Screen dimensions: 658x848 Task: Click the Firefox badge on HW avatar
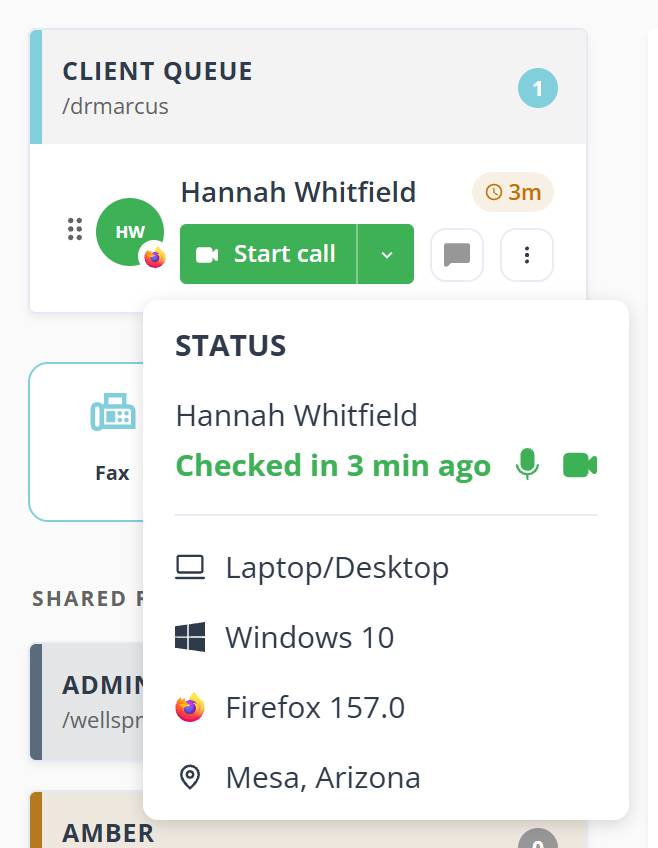(155, 256)
